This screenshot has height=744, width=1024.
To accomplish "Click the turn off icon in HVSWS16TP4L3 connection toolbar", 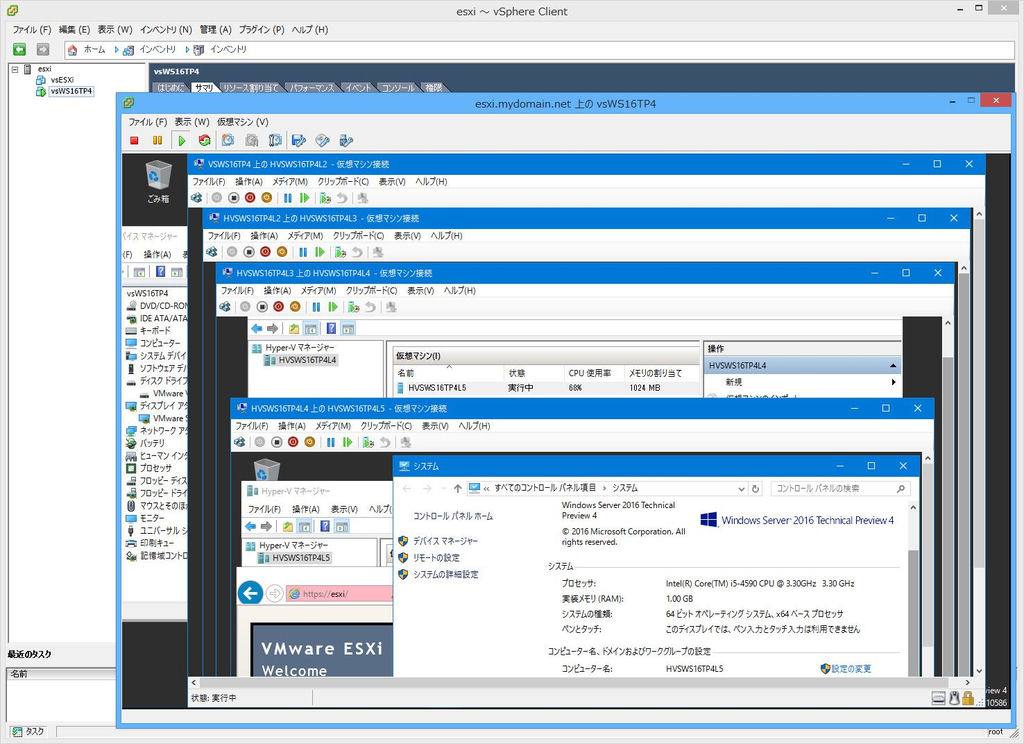I will pyautogui.click(x=249, y=252).
